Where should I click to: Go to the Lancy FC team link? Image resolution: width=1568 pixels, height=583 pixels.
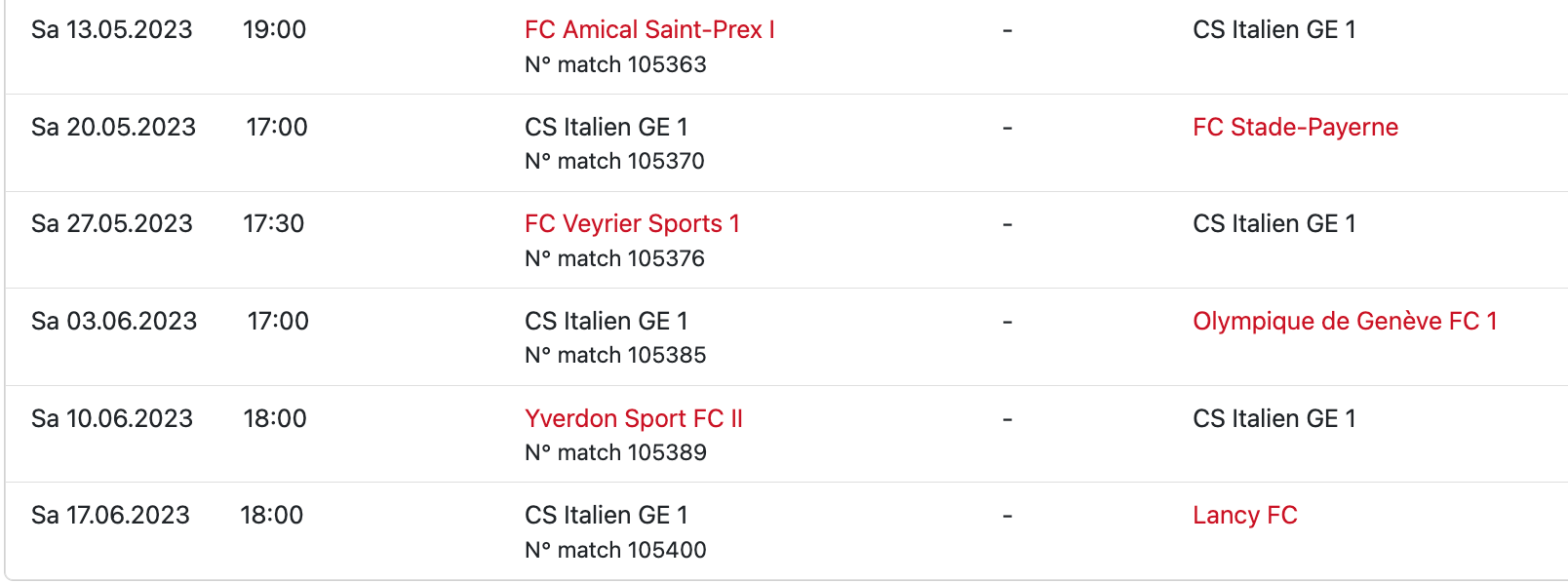point(1244,516)
